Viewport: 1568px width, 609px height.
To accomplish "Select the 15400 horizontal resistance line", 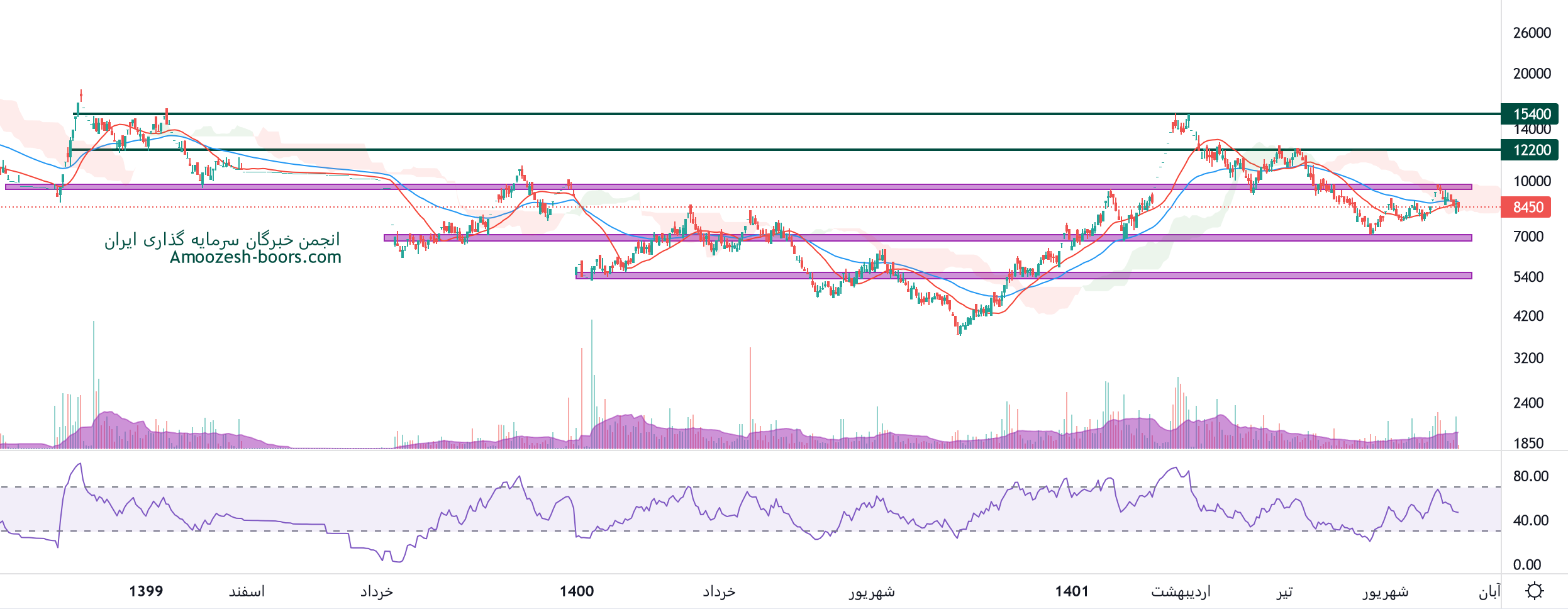I will 755,114.
